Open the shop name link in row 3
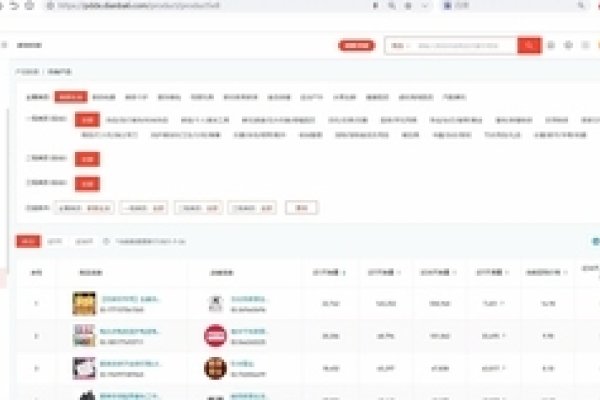The height and width of the screenshot is (400, 600). coord(242,364)
